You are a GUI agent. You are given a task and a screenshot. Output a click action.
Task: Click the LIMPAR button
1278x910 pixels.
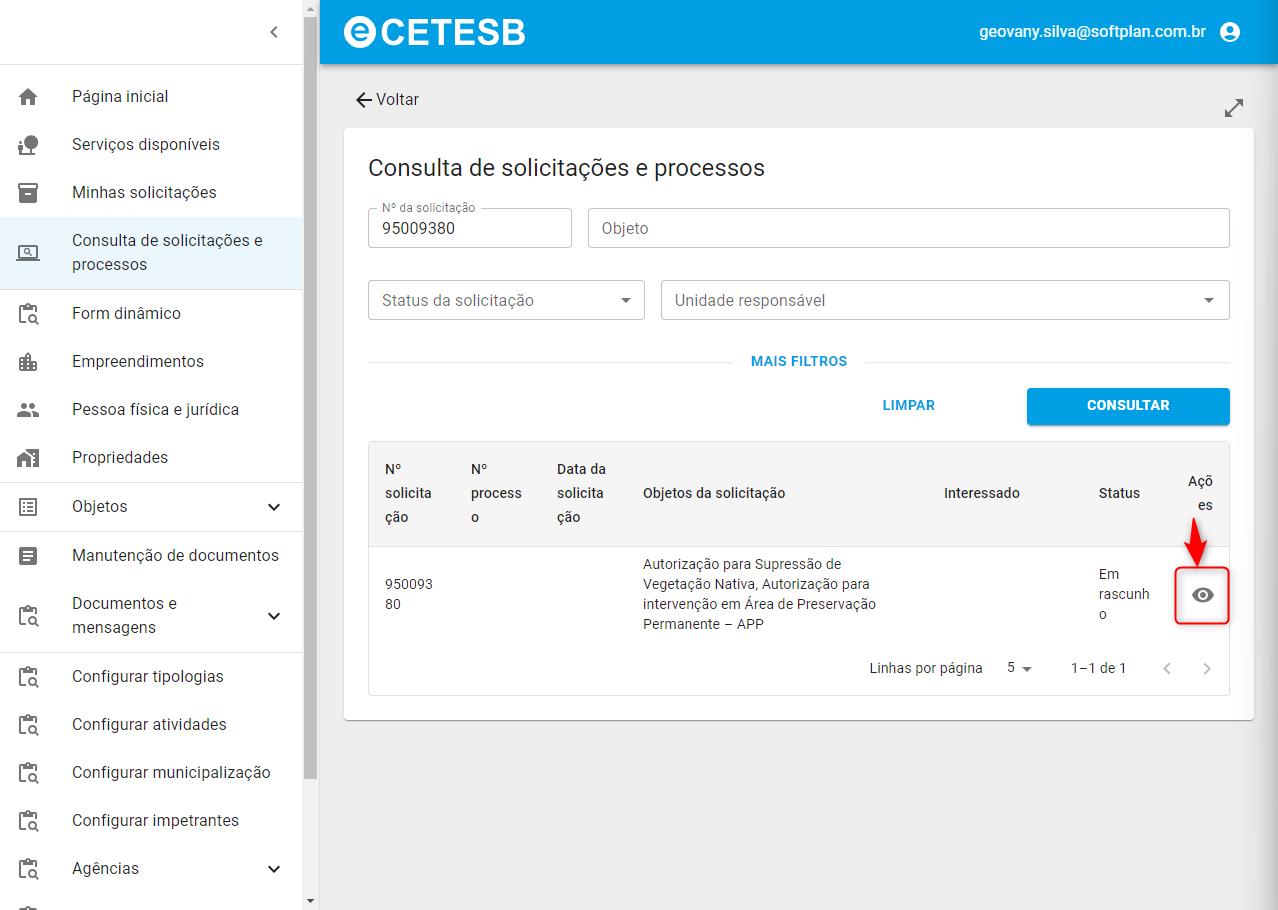tap(908, 406)
